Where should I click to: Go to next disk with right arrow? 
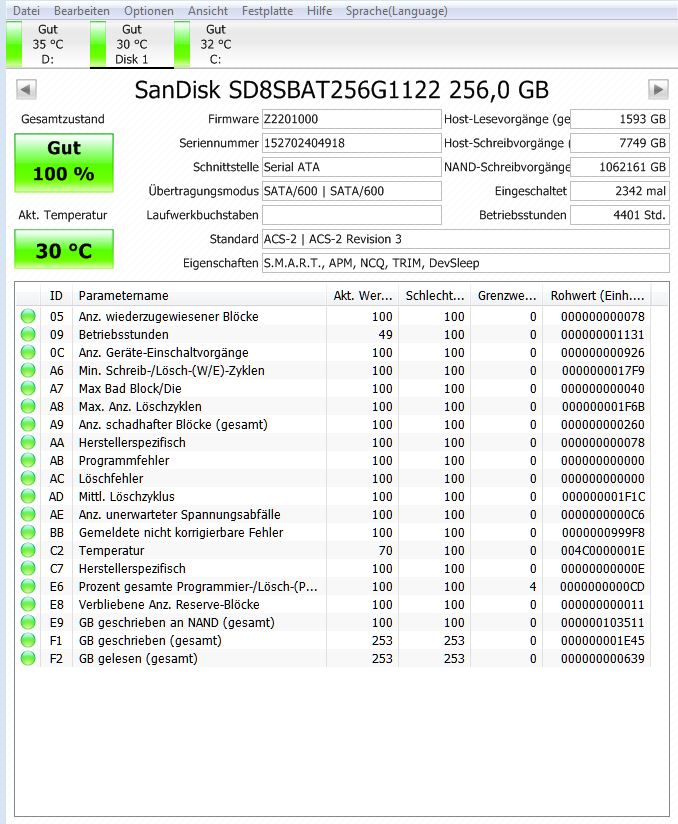(658, 89)
